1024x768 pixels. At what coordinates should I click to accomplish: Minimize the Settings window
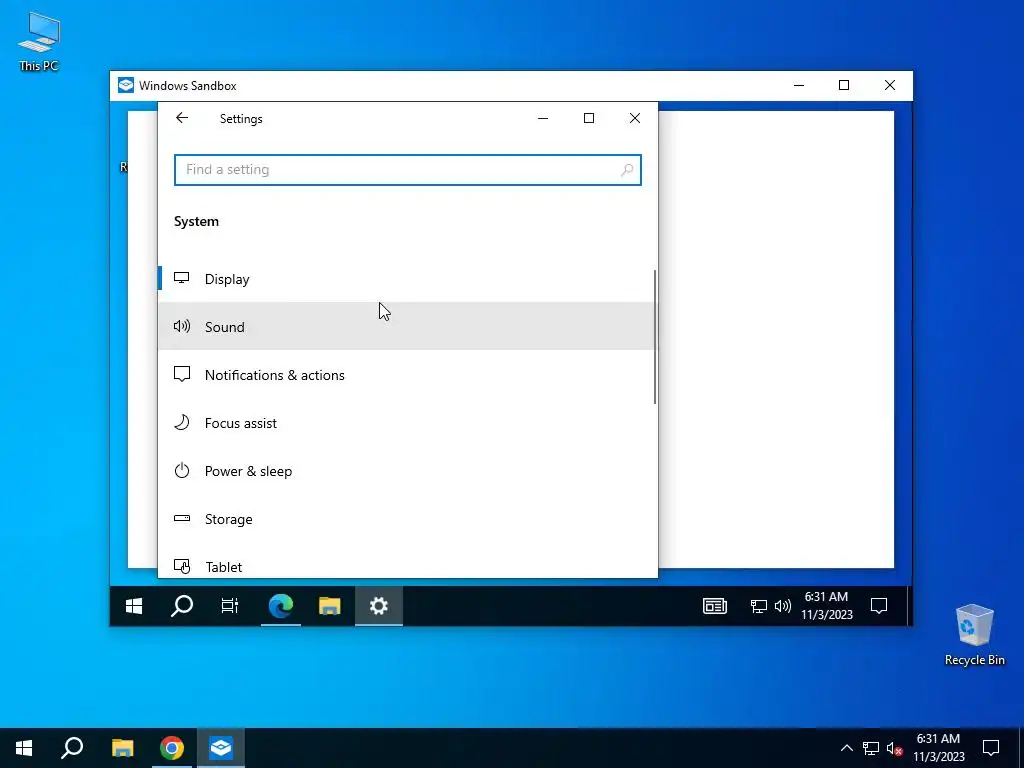click(543, 118)
